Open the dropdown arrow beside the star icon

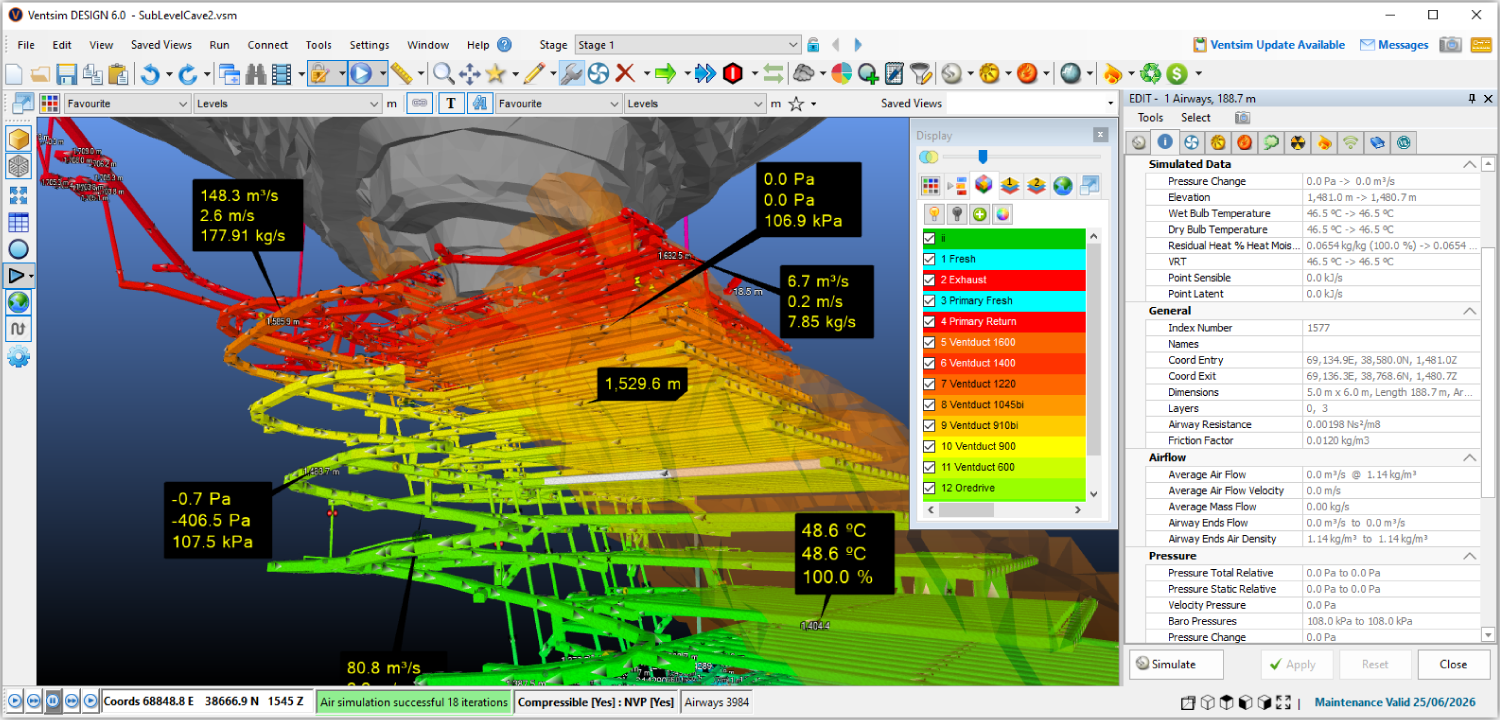(814, 104)
